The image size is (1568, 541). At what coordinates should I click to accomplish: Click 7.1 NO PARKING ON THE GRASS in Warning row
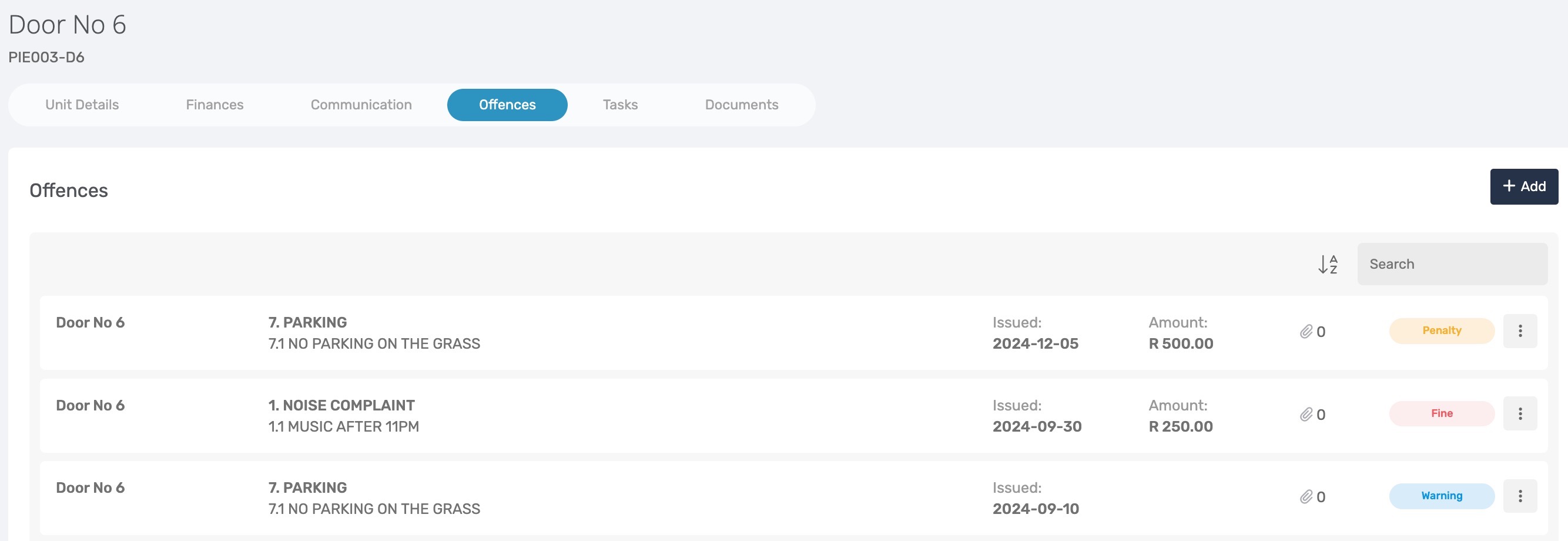(x=374, y=509)
